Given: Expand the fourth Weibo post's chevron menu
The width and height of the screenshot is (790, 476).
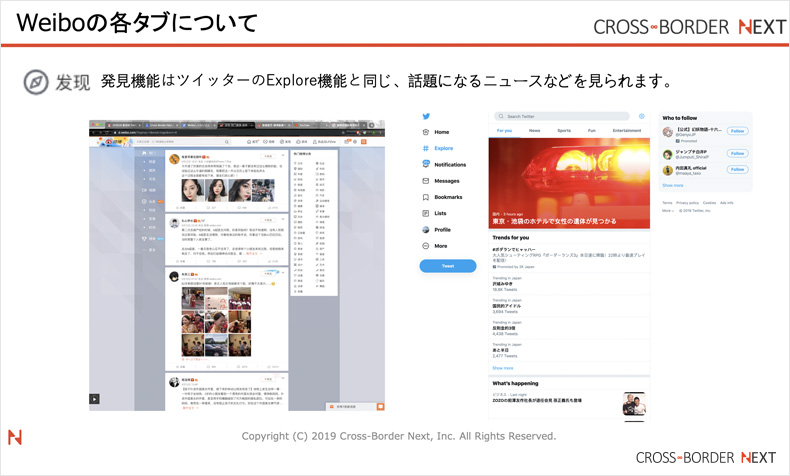Looking at the screenshot, I should tap(283, 378).
